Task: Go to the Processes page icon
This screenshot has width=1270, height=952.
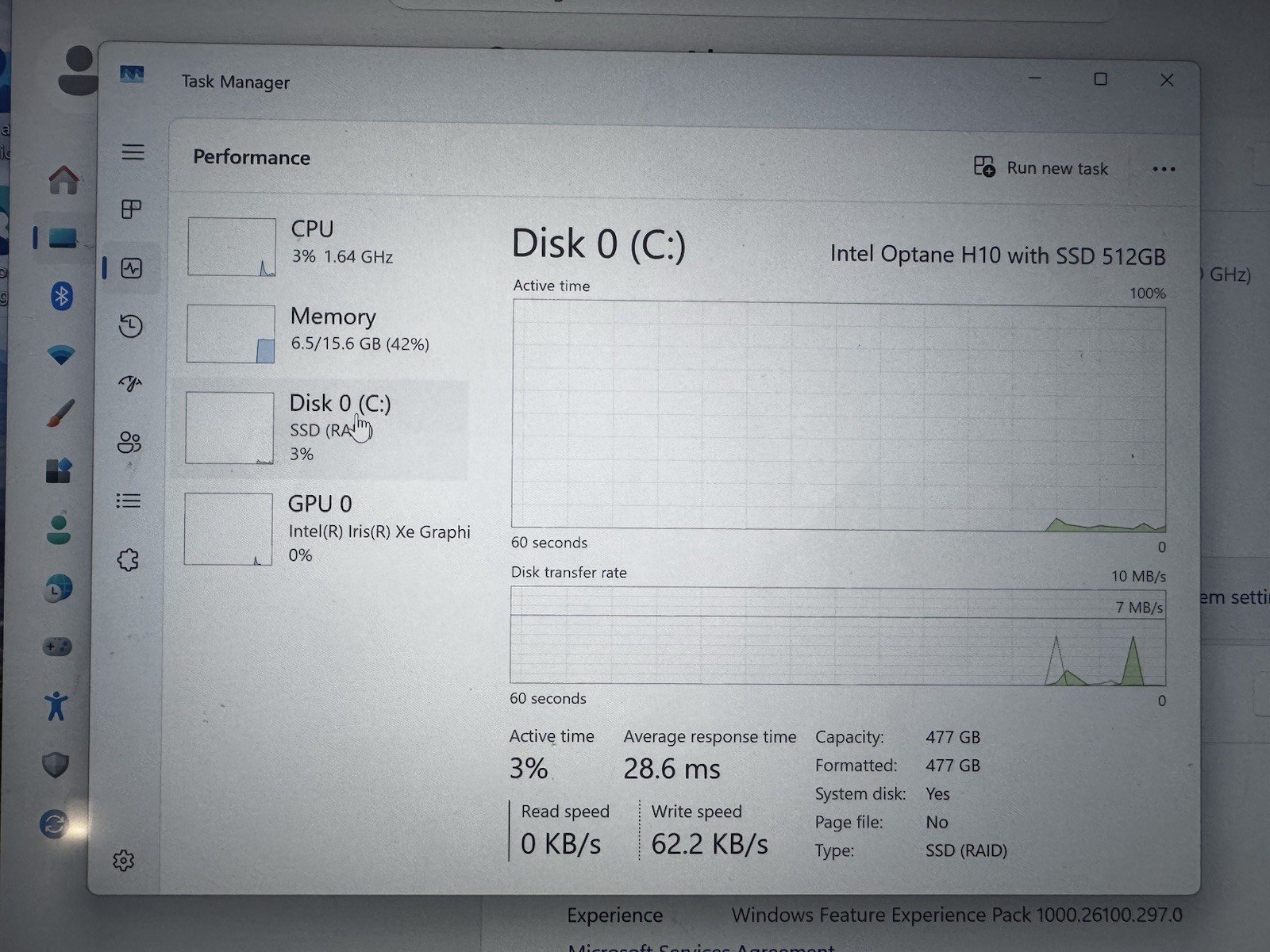Action: pos(131,209)
